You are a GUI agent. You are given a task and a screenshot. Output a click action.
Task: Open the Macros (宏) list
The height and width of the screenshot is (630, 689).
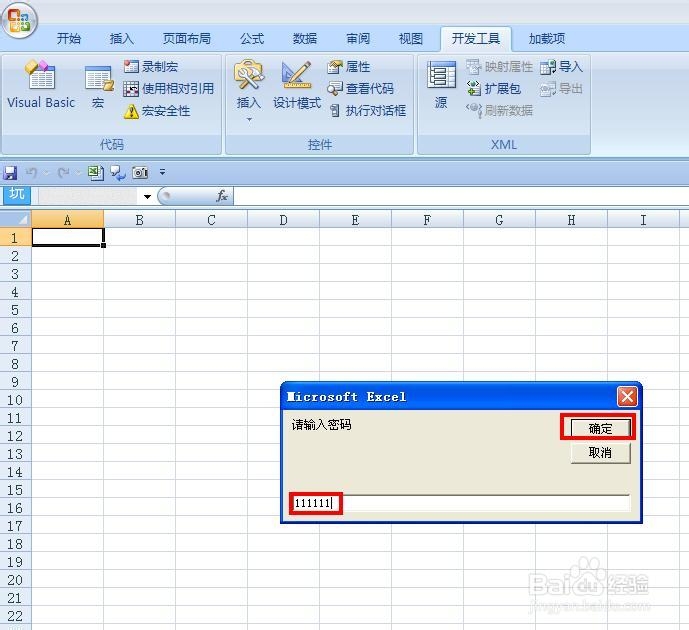[98, 87]
